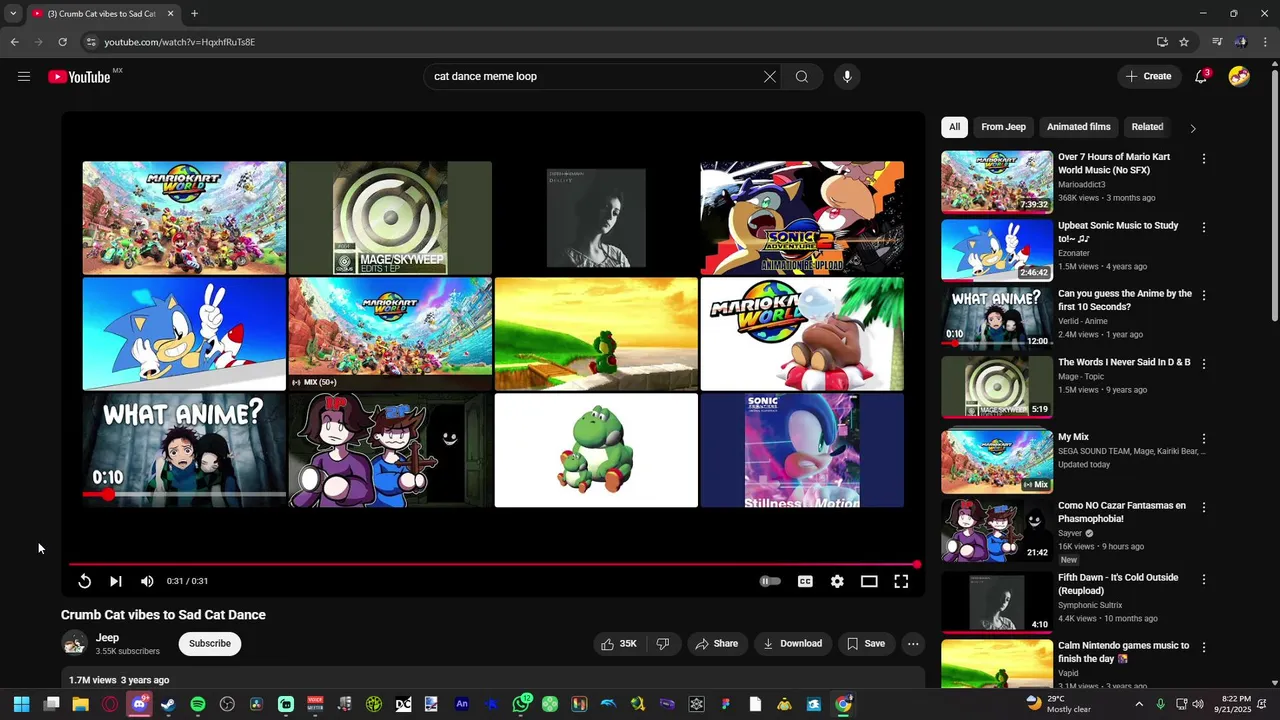Open options for Fifth Dawn video
This screenshot has height=720, width=1280.
[x=1203, y=580]
